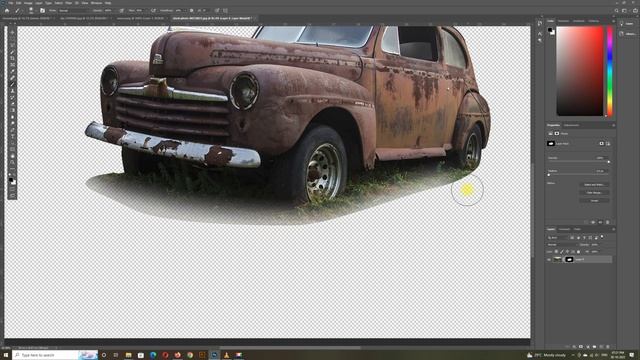Open Mostly cloudy weather widget
This screenshot has width=640, height=360.
click(546, 355)
